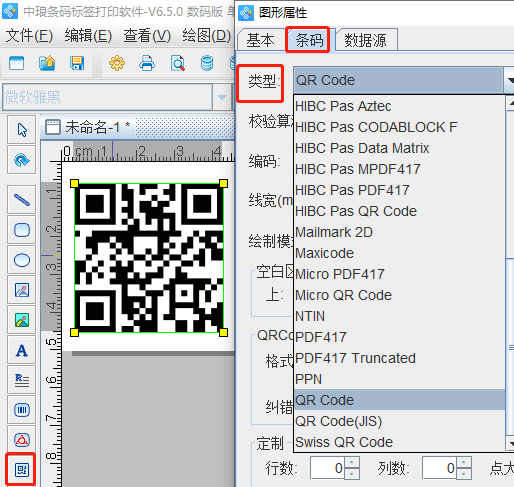This screenshot has width=514, height=487.
Task: Click the 微软雅黑 font name field
Action: (107, 97)
